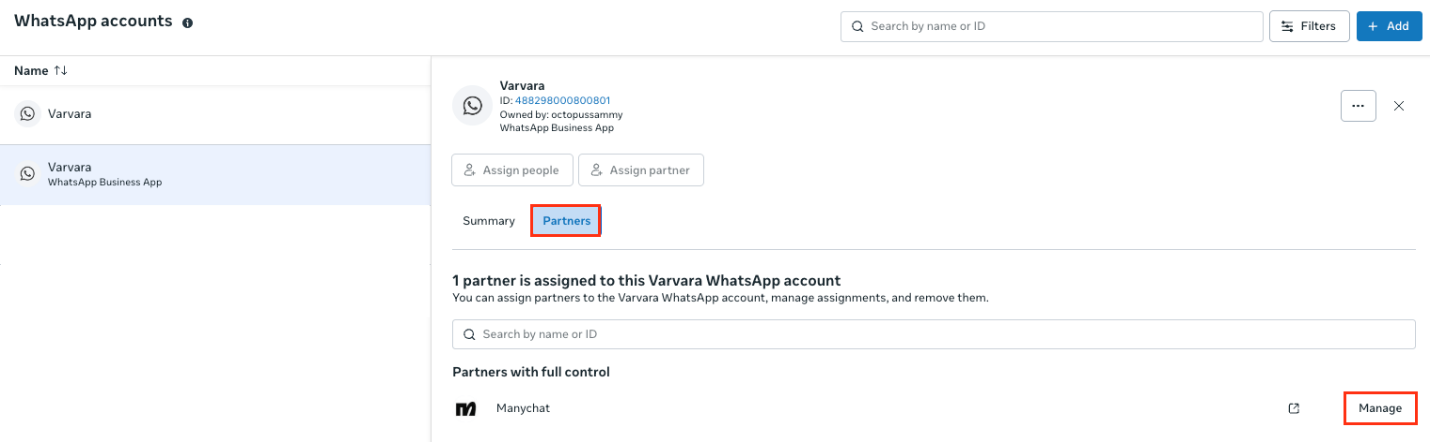Image resolution: width=1430 pixels, height=442 pixels.
Task: Open the Filters panel
Action: (x=1309, y=26)
